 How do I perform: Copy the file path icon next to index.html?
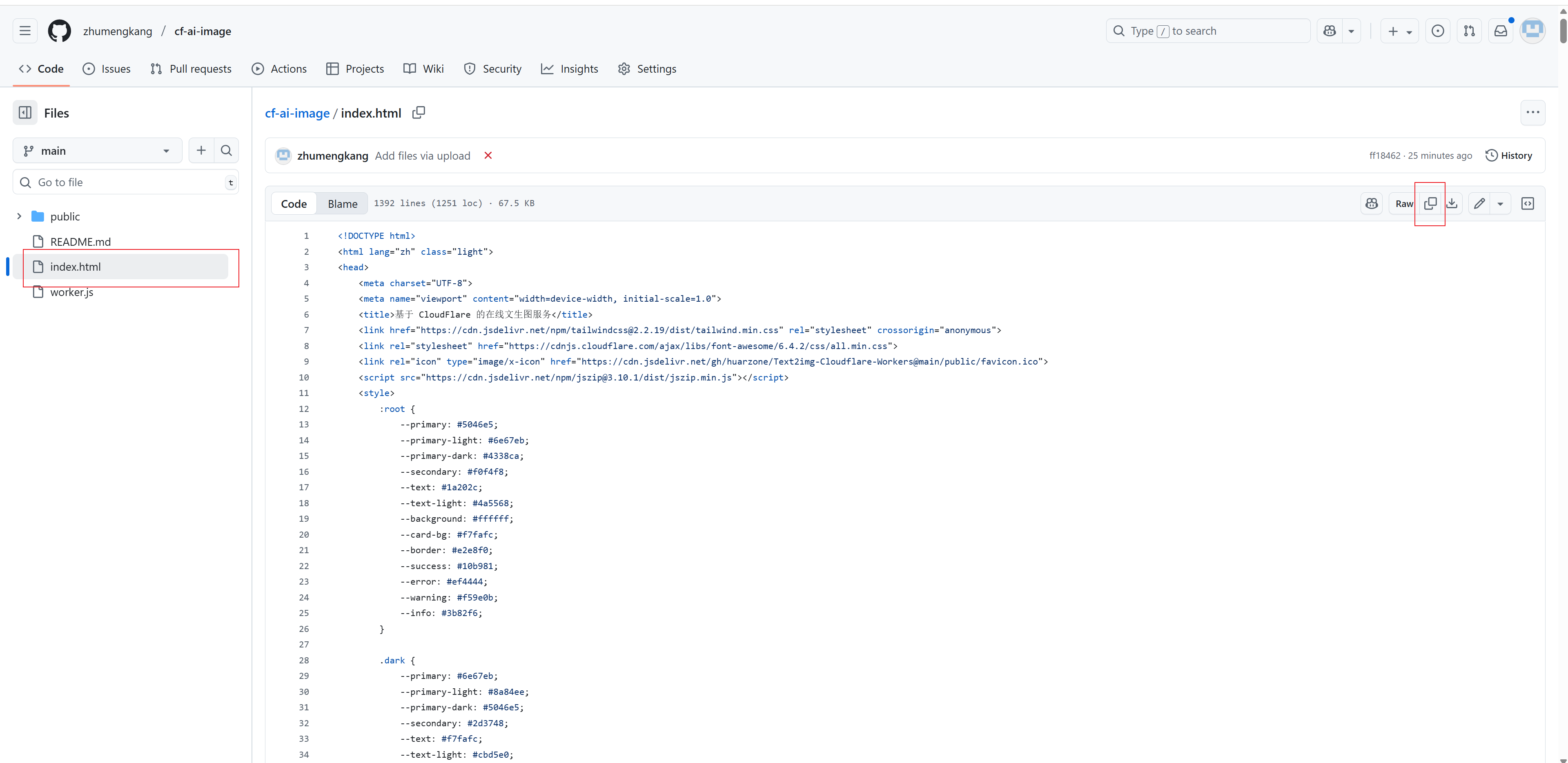tap(419, 113)
